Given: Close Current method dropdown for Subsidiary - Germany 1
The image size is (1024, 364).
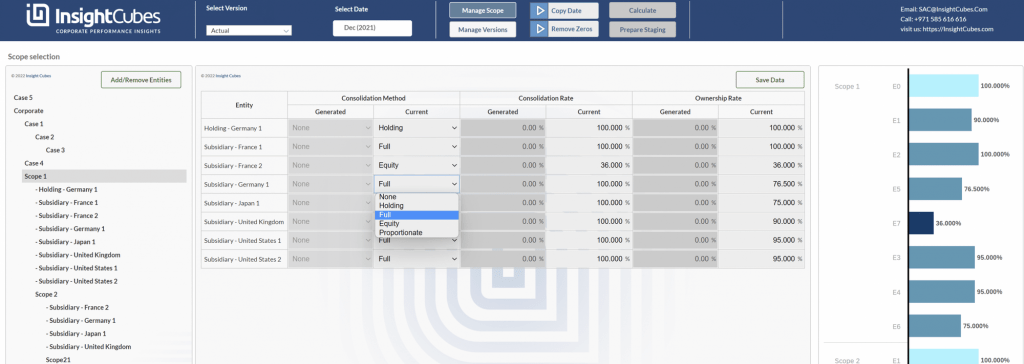Looking at the screenshot, I should pos(417,184).
